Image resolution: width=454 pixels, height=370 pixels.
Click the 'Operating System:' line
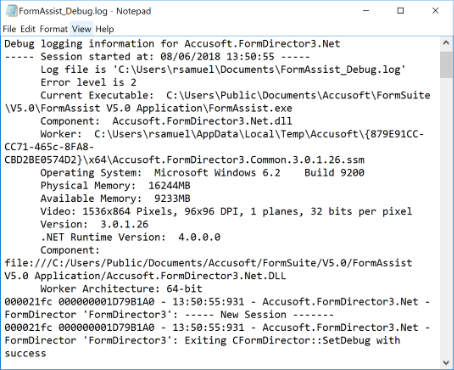pos(202,173)
